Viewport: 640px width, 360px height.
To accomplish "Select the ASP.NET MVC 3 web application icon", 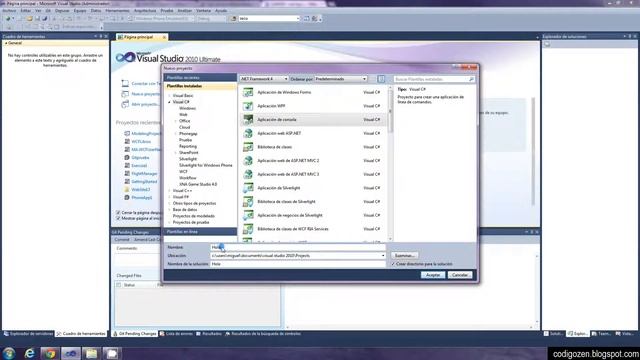I will (x=248, y=174).
